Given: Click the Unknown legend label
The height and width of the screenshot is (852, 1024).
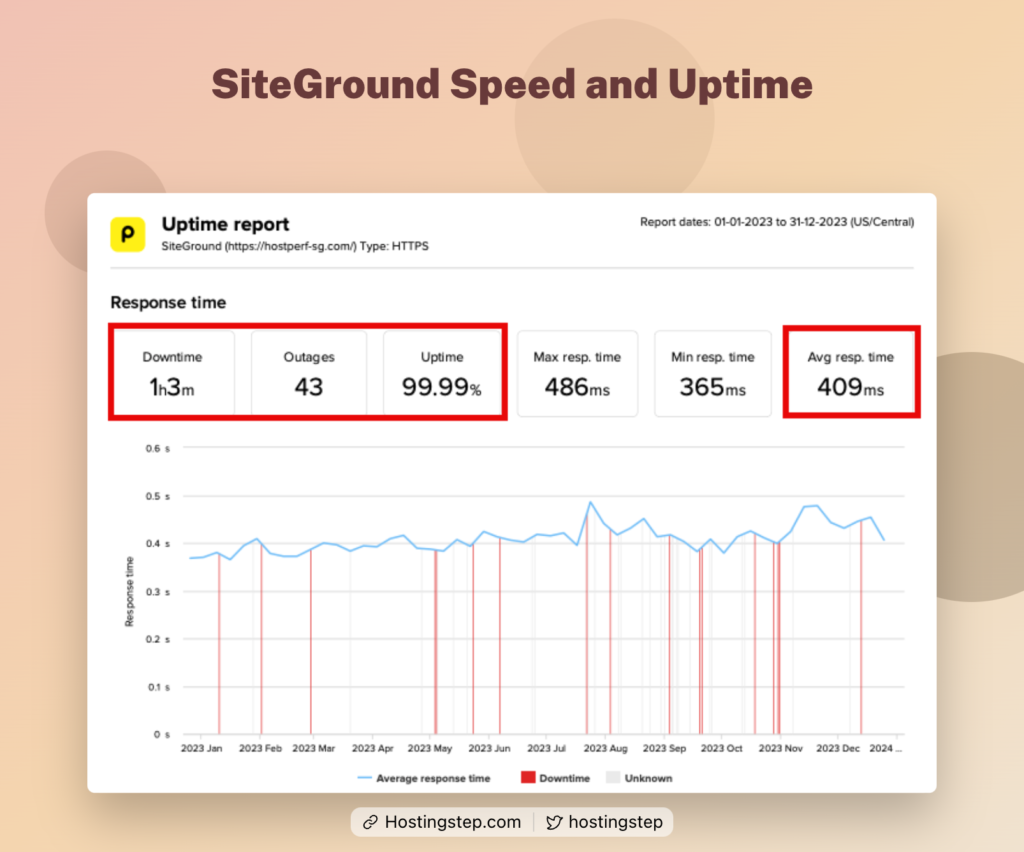Looking at the screenshot, I should (x=648, y=778).
